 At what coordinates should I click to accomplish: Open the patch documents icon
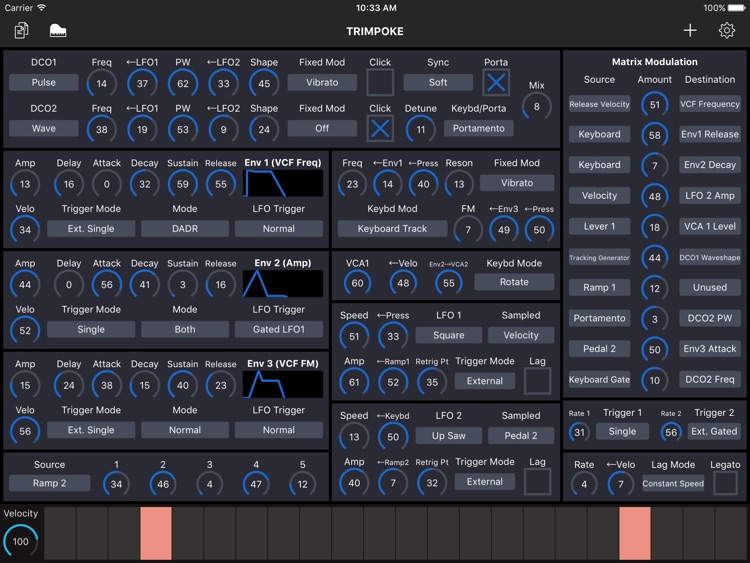coord(22,31)
